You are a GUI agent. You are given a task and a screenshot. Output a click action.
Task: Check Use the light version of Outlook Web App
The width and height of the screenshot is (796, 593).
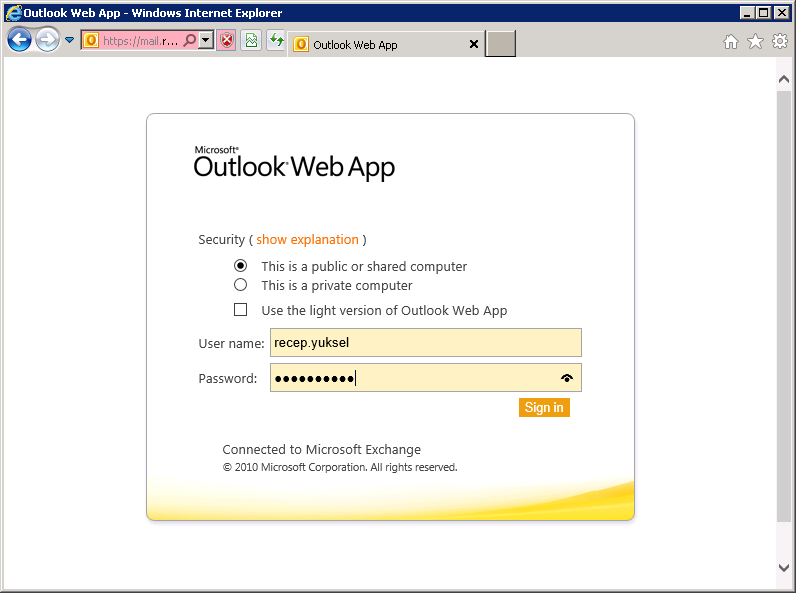241,310
